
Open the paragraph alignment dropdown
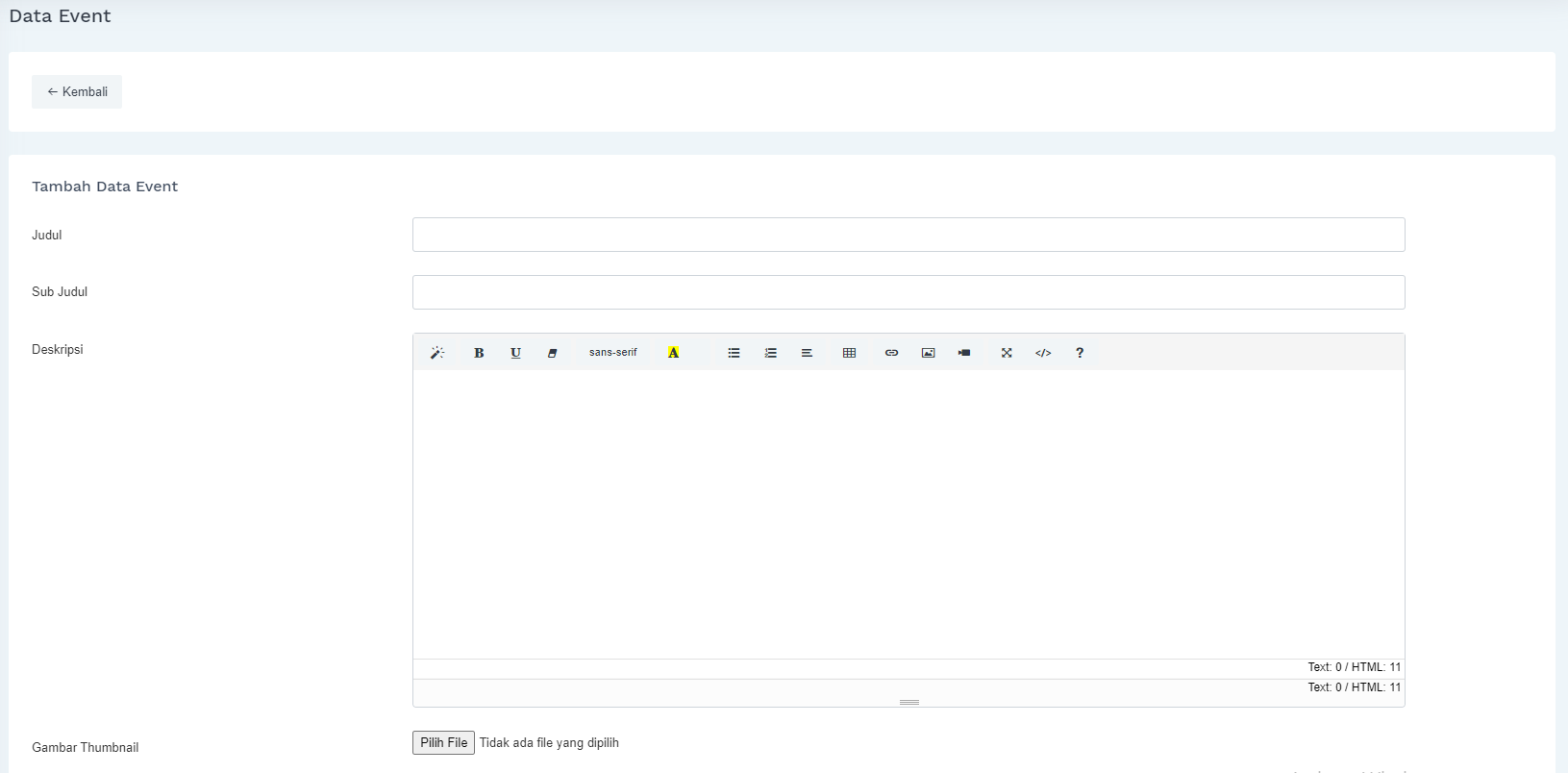tap(807, 353)
